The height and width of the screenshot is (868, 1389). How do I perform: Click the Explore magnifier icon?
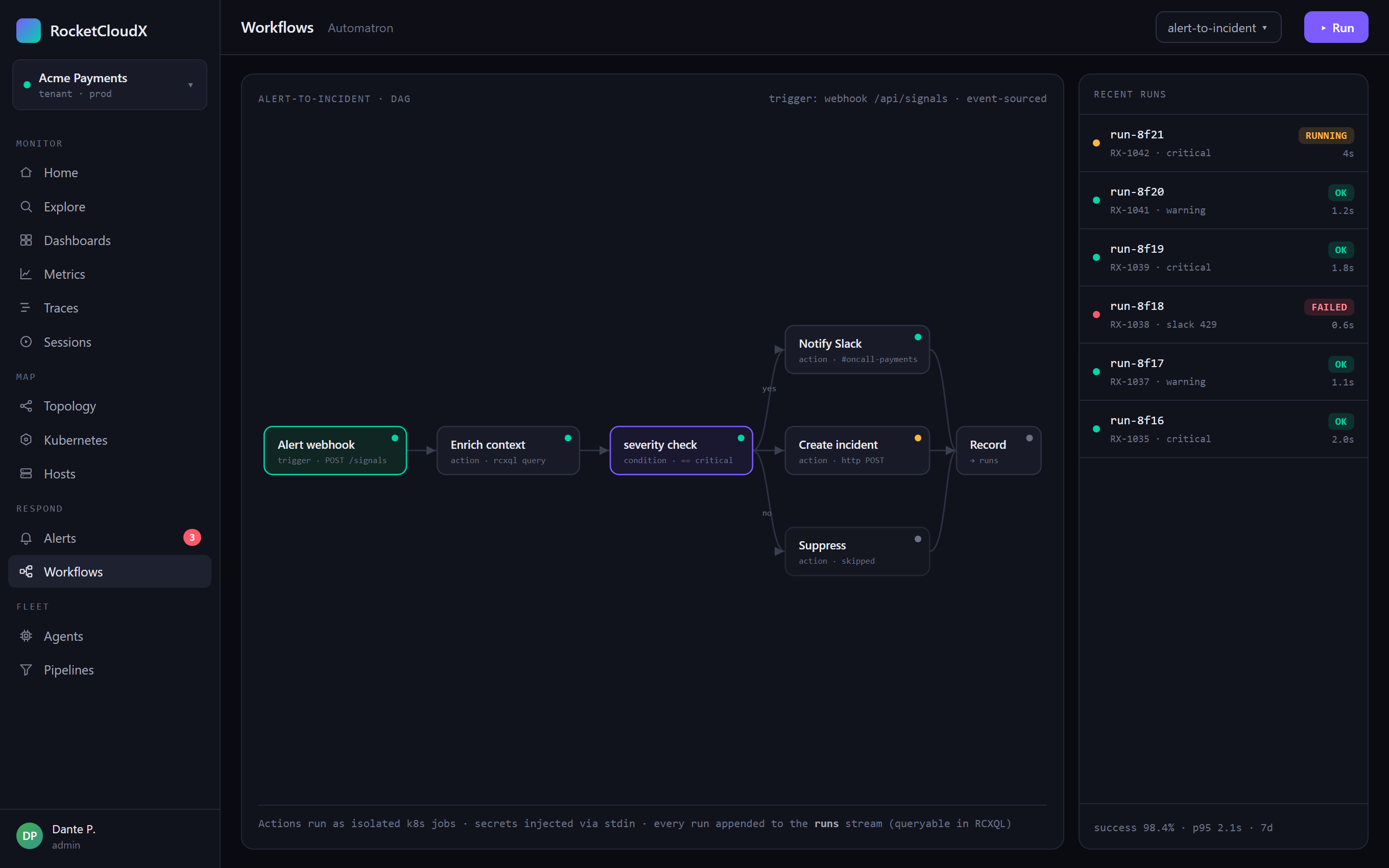(x=26, y=207)
